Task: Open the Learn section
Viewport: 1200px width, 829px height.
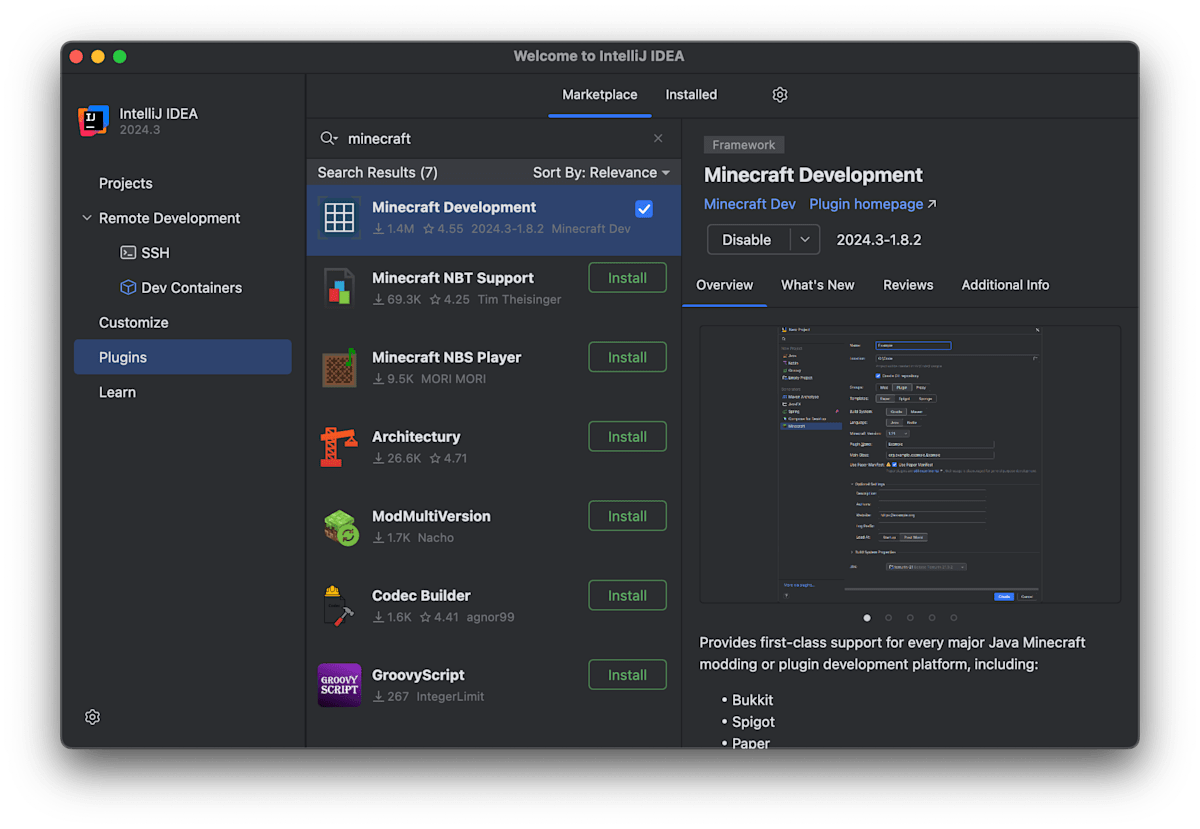Action: 117,392
